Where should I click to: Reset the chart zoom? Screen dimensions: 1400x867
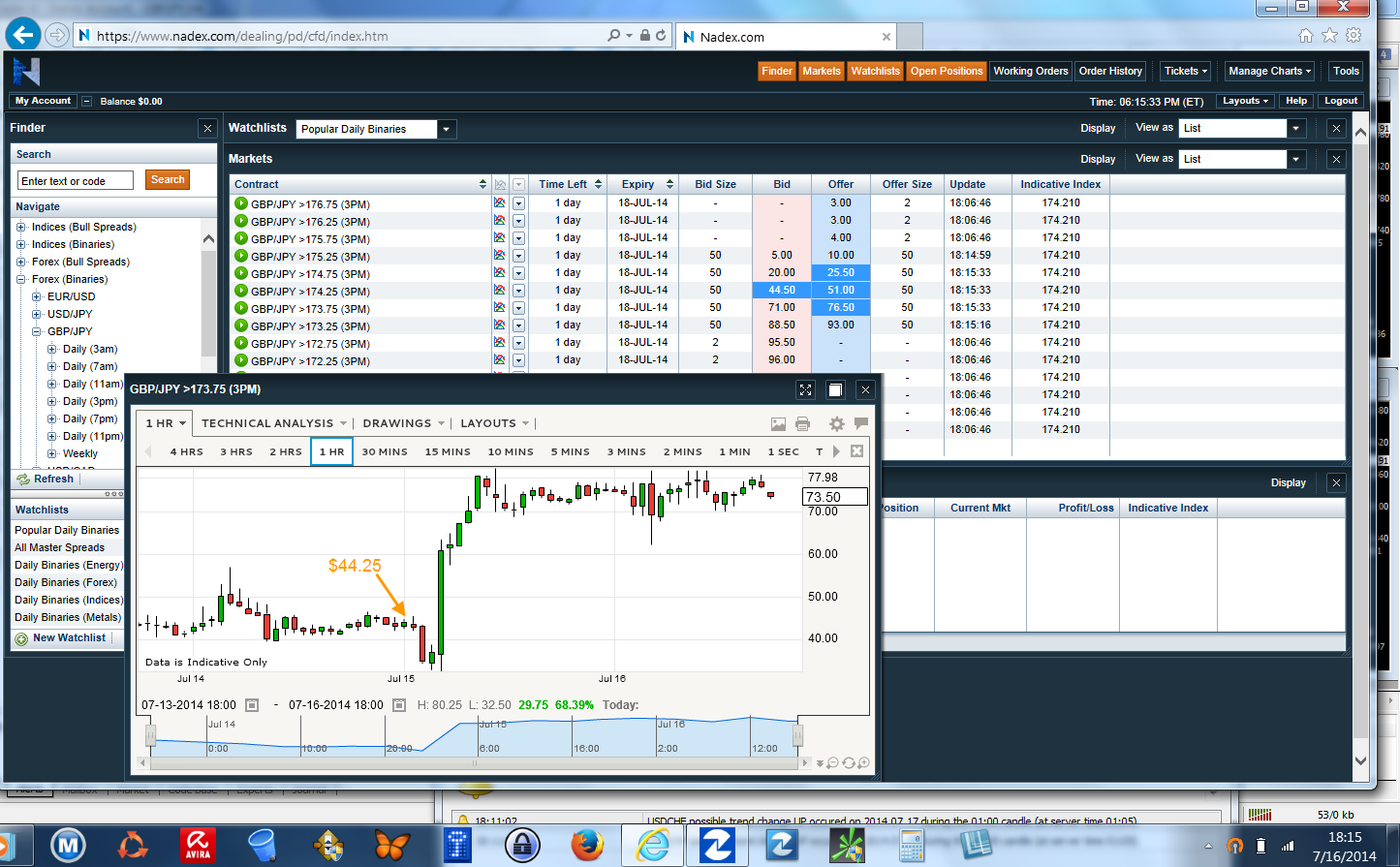click(849, 763)
